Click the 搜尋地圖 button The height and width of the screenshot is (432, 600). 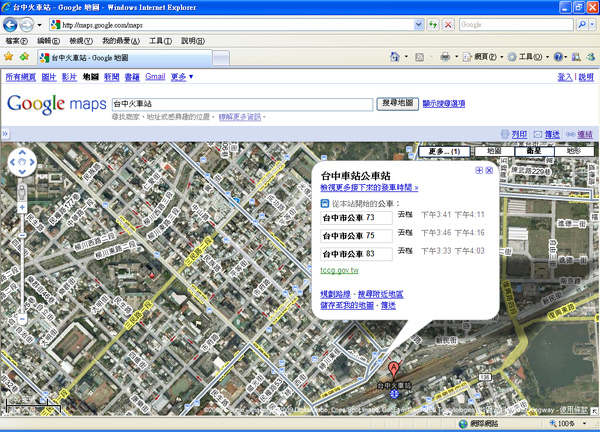point(398,103)
